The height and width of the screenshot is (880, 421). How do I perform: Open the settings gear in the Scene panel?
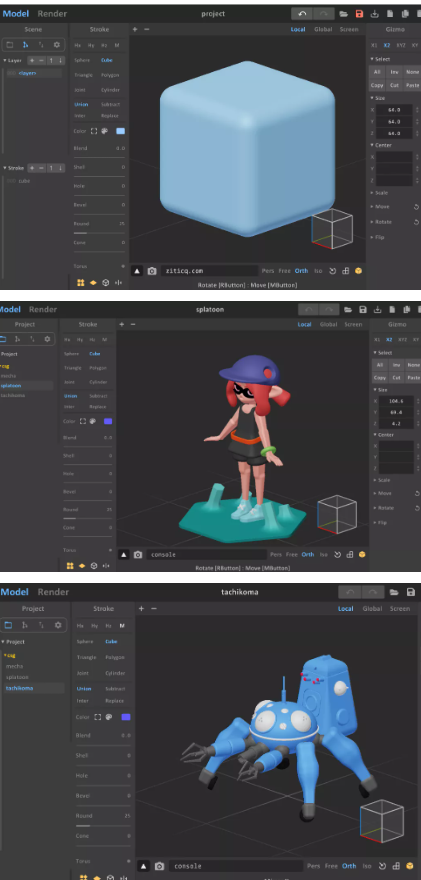tap(57, 45)
